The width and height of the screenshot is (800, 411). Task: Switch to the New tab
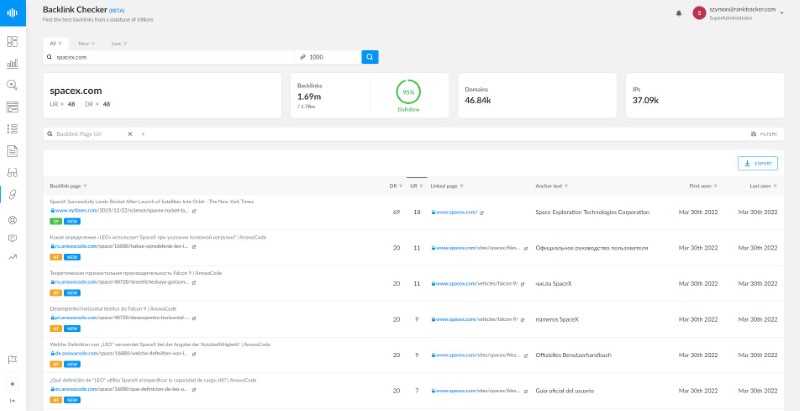86,43
